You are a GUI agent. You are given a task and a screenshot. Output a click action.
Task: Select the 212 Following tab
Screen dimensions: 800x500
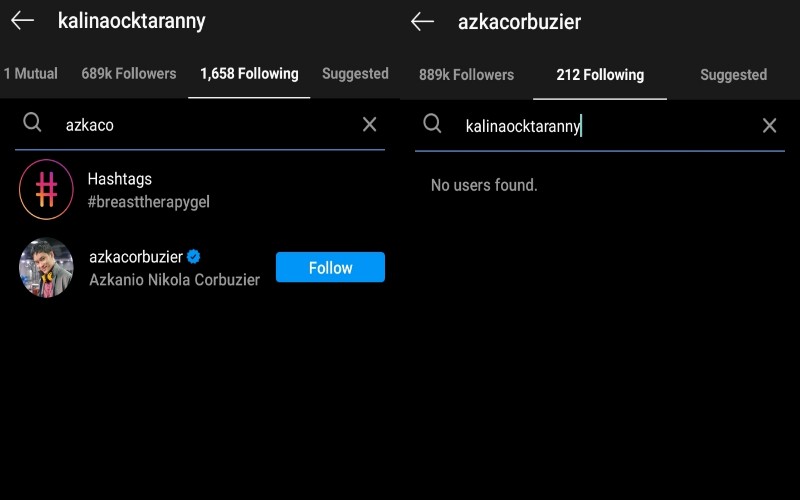tap(600, 75)
